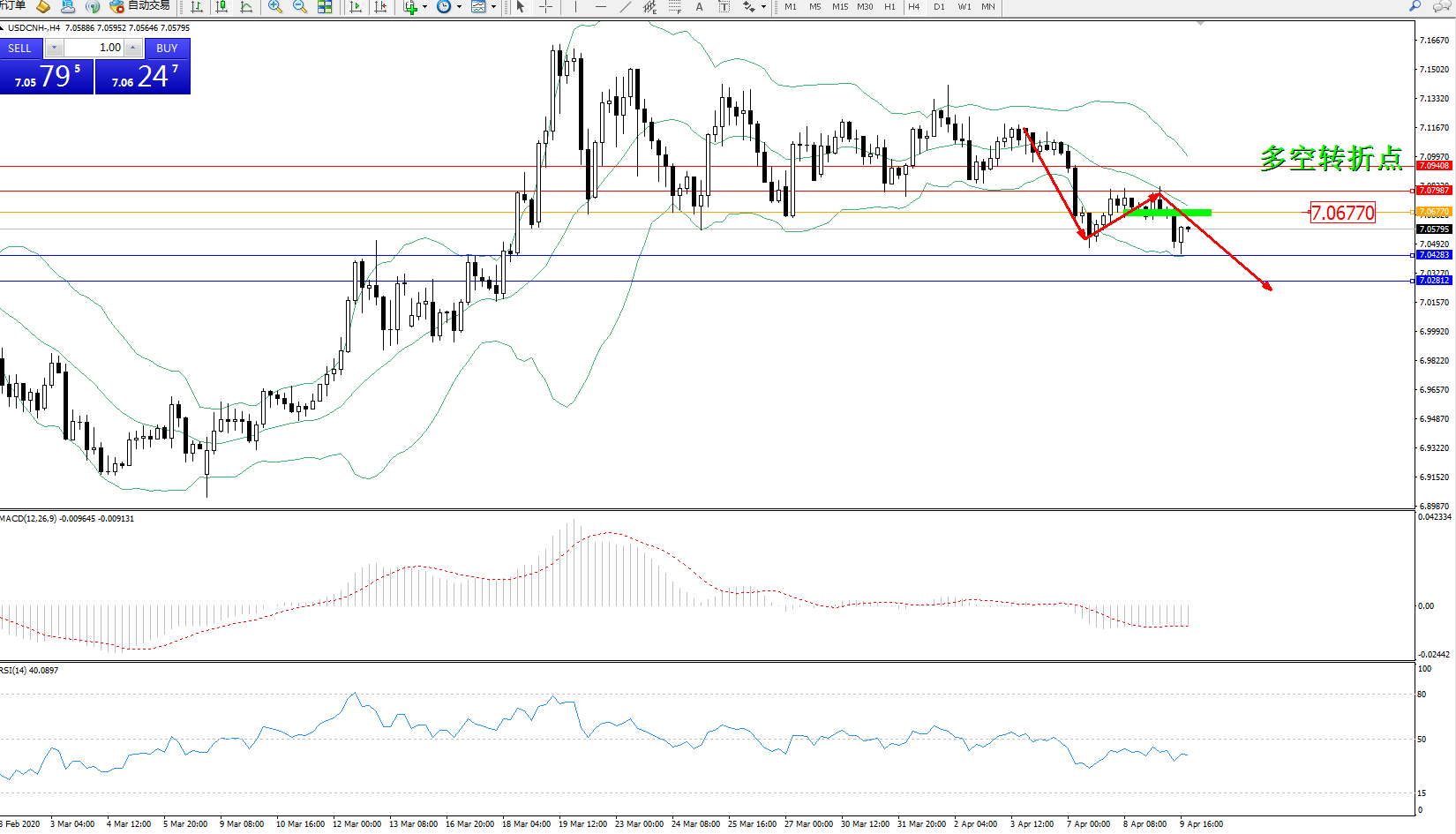Screen dimensions: 1456x834
Task: Open the search magnifier in top right
Action: coord(1415,6)
